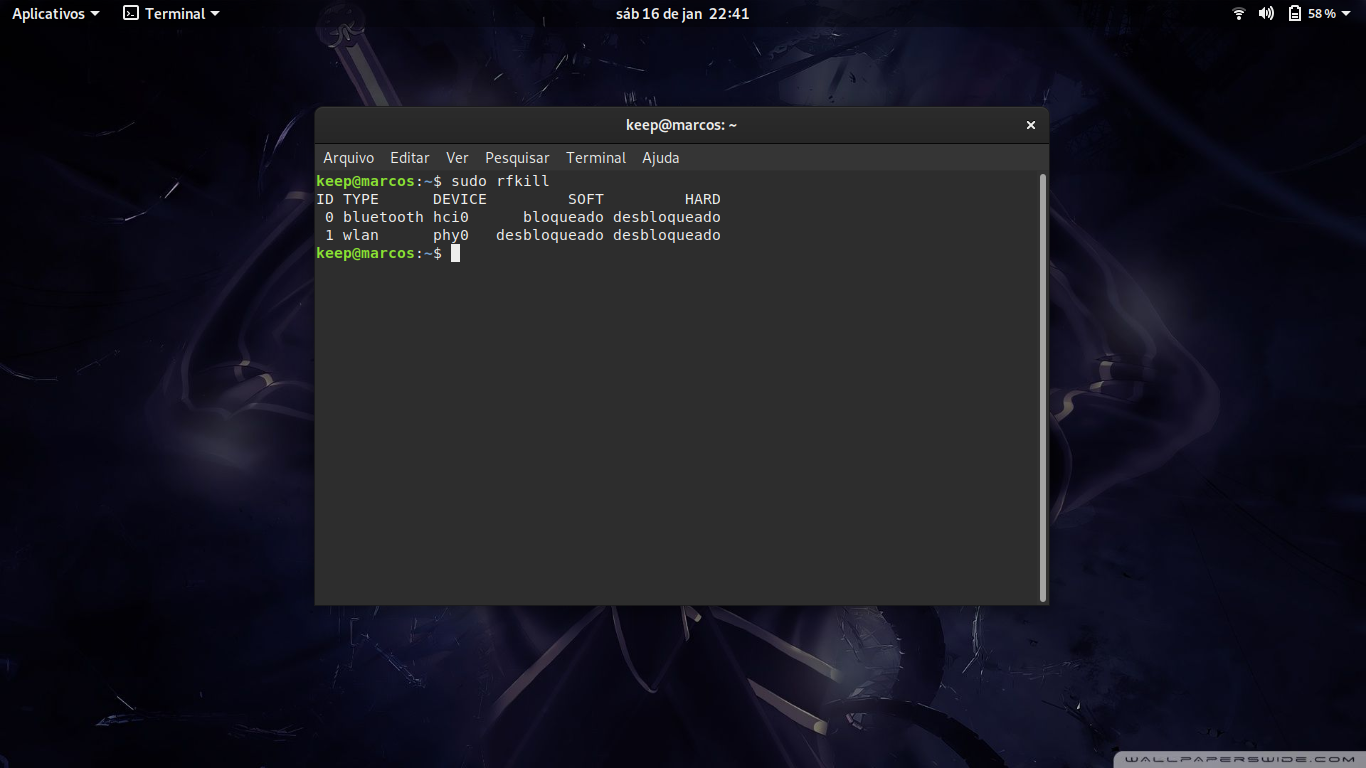Click the terminal icon in top bar
Image resolution: width=1366 pixels, height=768 pixels.
tap(131, 14)
